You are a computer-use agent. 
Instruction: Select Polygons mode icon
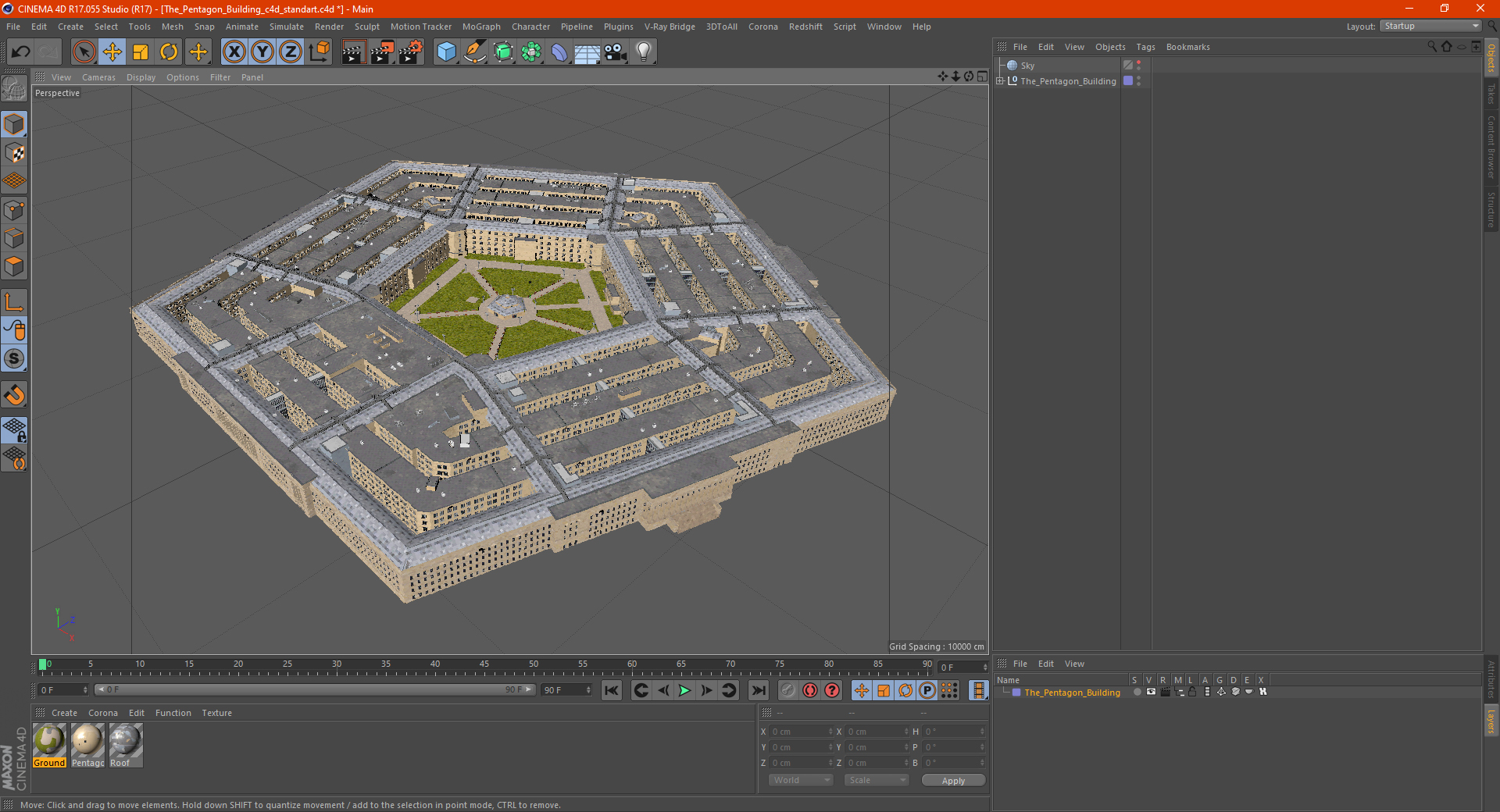(14, 267)
